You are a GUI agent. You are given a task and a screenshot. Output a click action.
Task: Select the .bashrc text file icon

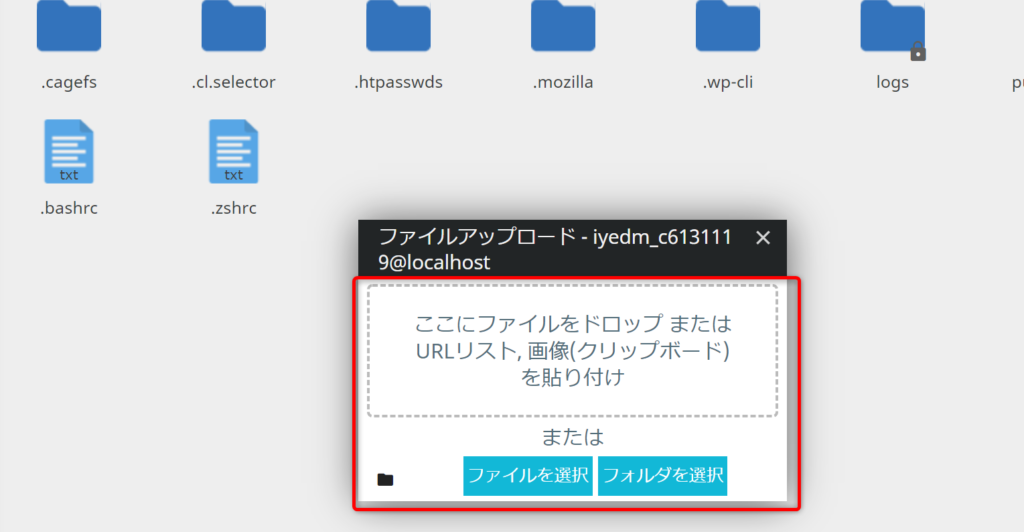pyautogui.click(x=69, y=151)
